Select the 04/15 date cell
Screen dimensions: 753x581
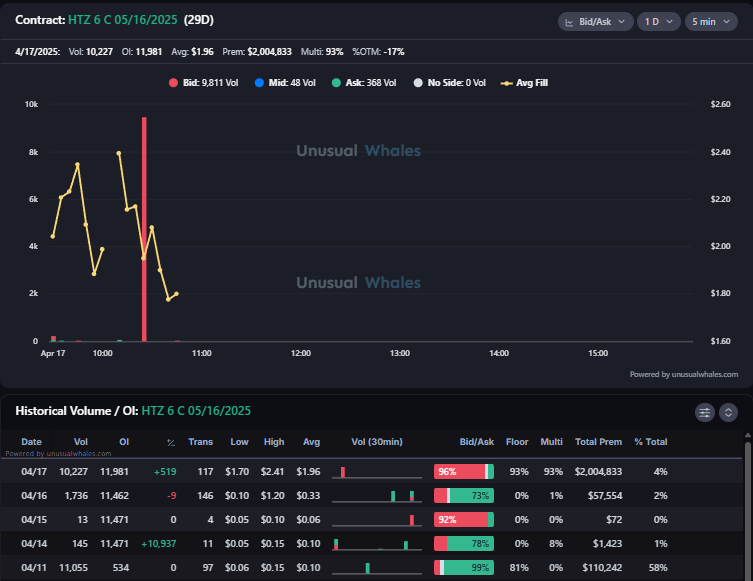(34, 520)
